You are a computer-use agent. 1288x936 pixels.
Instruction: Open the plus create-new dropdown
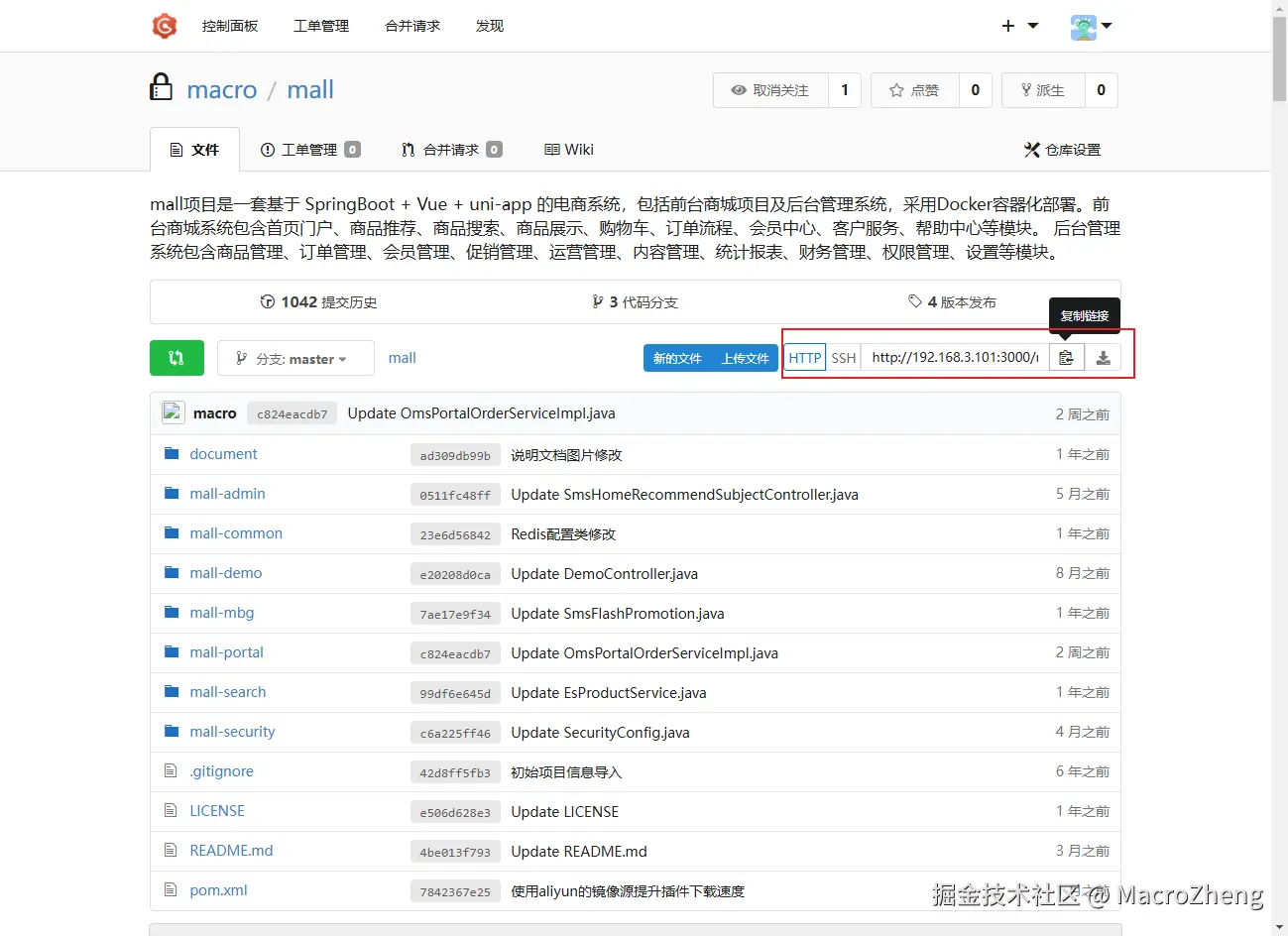point(1019,26)
